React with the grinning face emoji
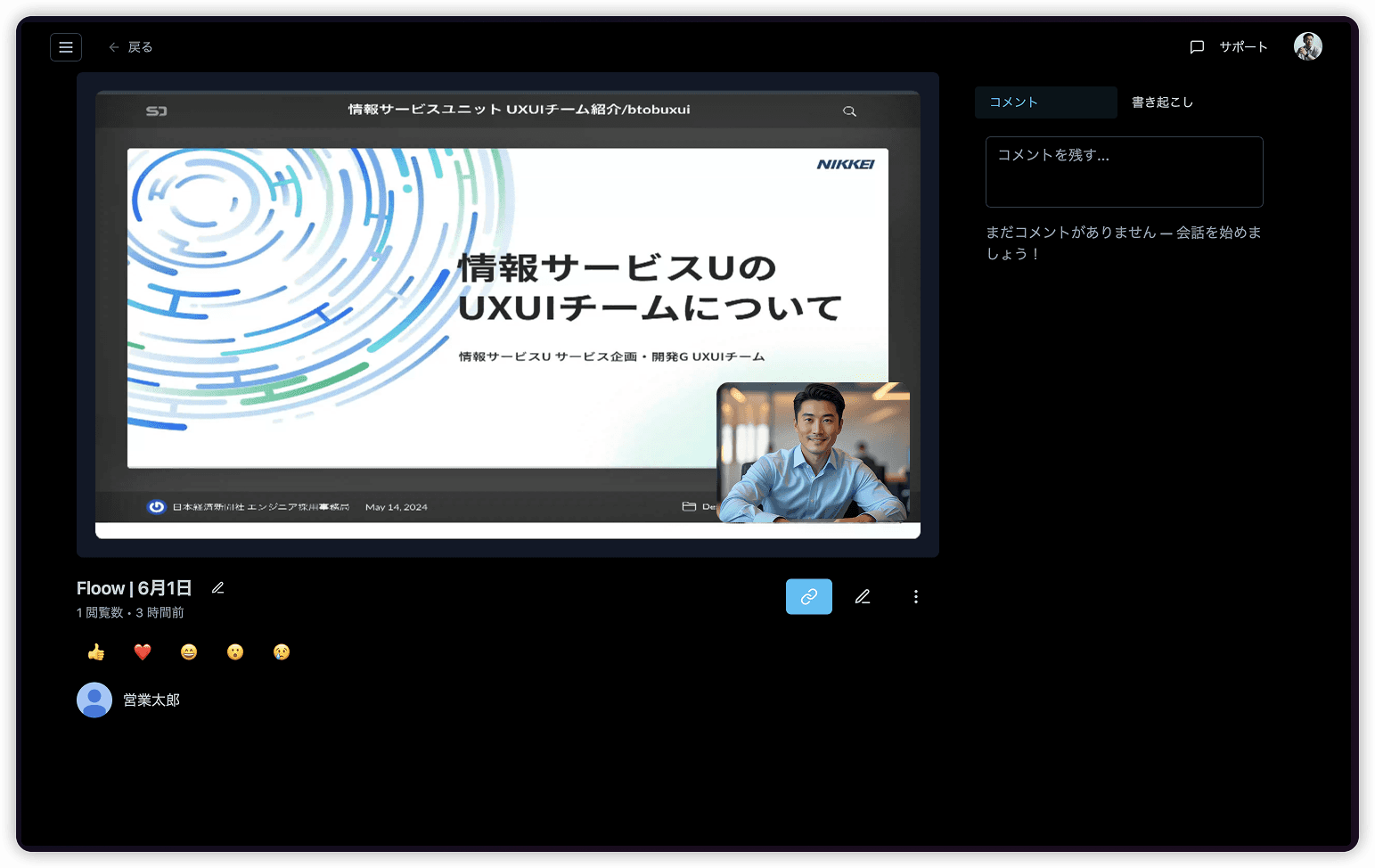This screenshot has width=1375, height=868. click(189, 651)
